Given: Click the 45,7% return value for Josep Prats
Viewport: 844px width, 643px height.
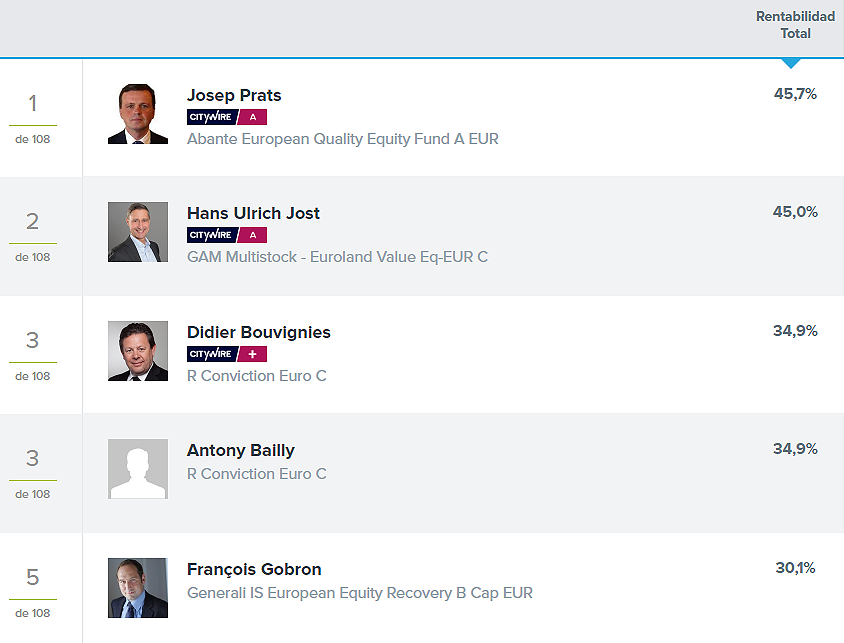Looking at the screenshot, I should point(795,94).
